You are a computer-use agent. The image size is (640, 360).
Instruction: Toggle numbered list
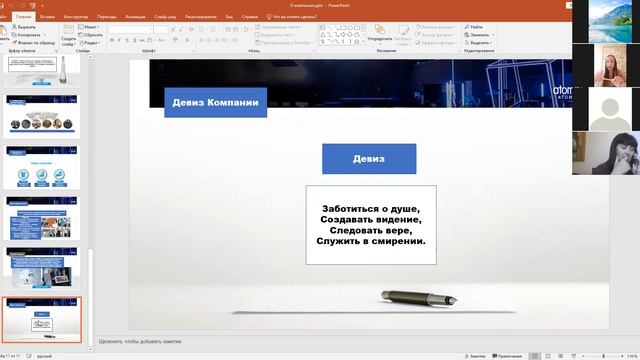coord(214,29)
